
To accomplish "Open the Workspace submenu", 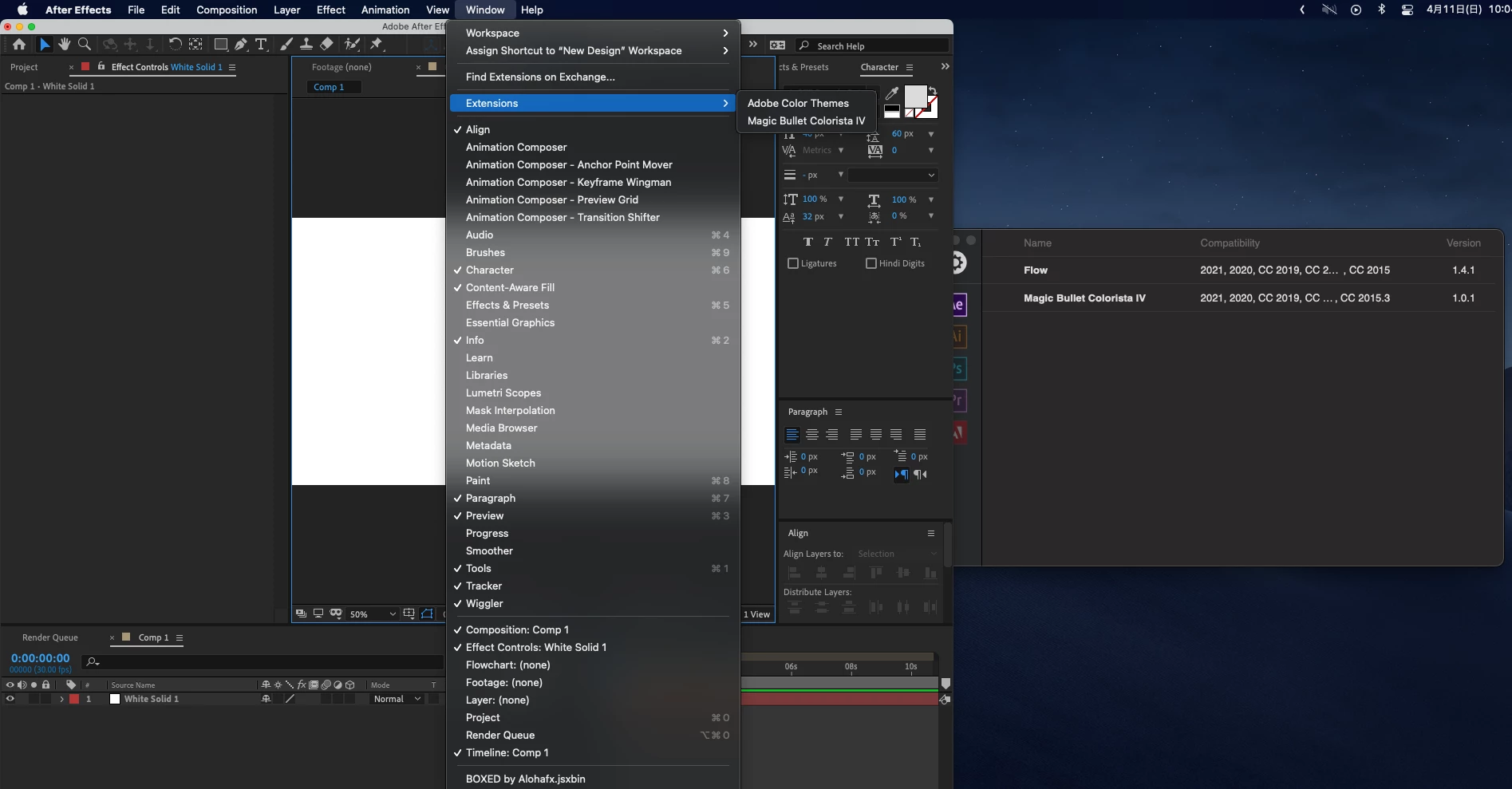I will pyautogui.click(x=593, y=33).
